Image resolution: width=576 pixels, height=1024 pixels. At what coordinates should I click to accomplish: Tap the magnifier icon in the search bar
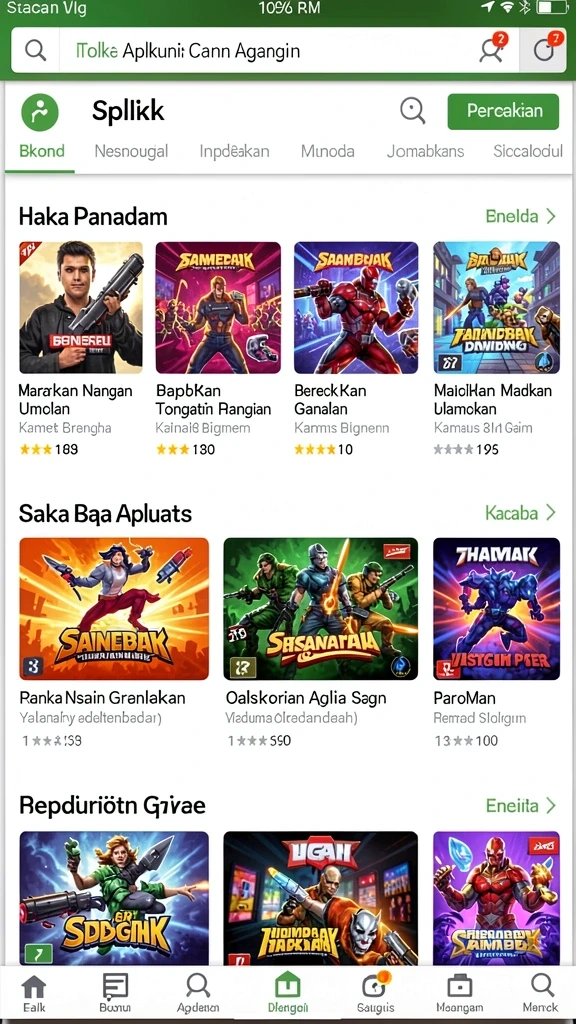[35, 50]
